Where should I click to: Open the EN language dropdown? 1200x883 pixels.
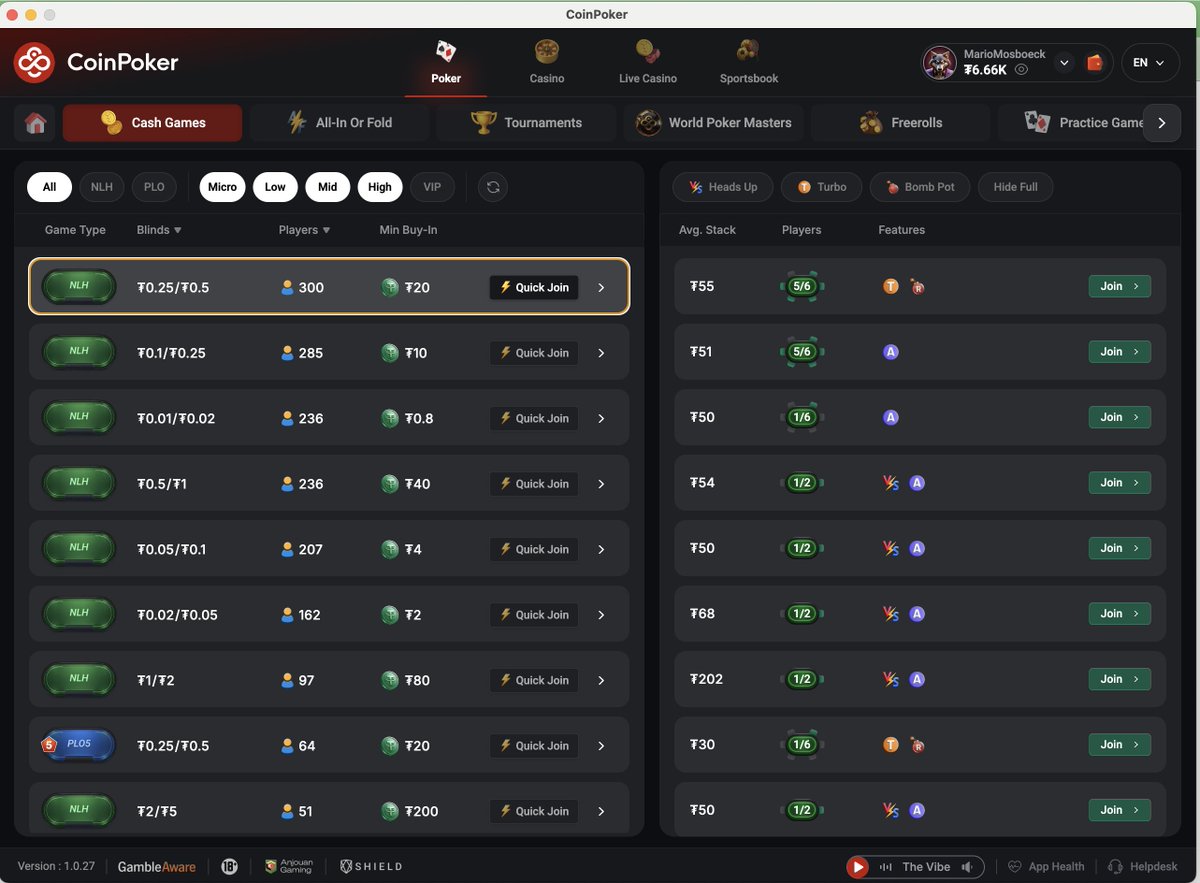click(1150, 62)
